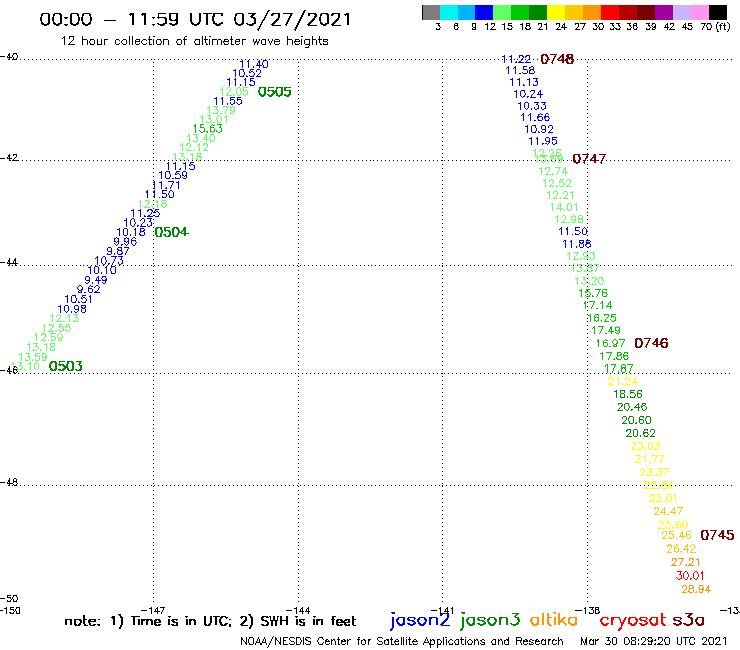Click the 13.79 wave height reading

point(221,110)
